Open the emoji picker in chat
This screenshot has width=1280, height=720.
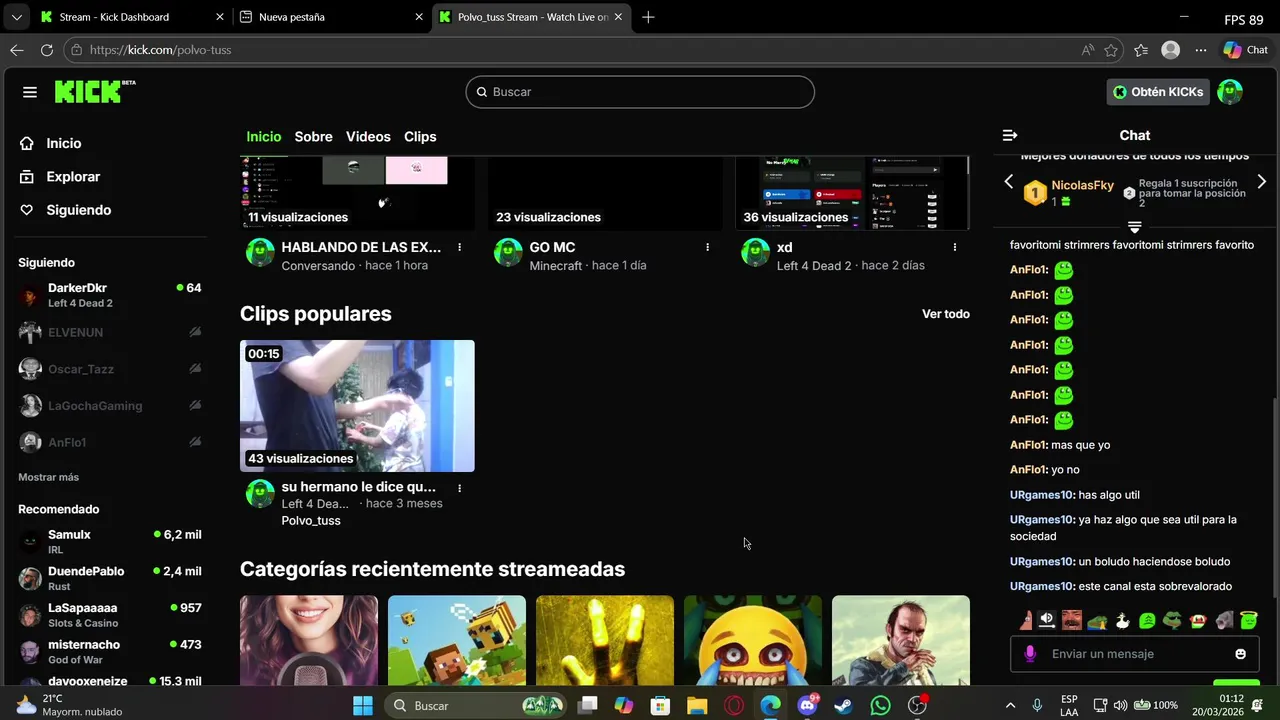[1241, 654]
